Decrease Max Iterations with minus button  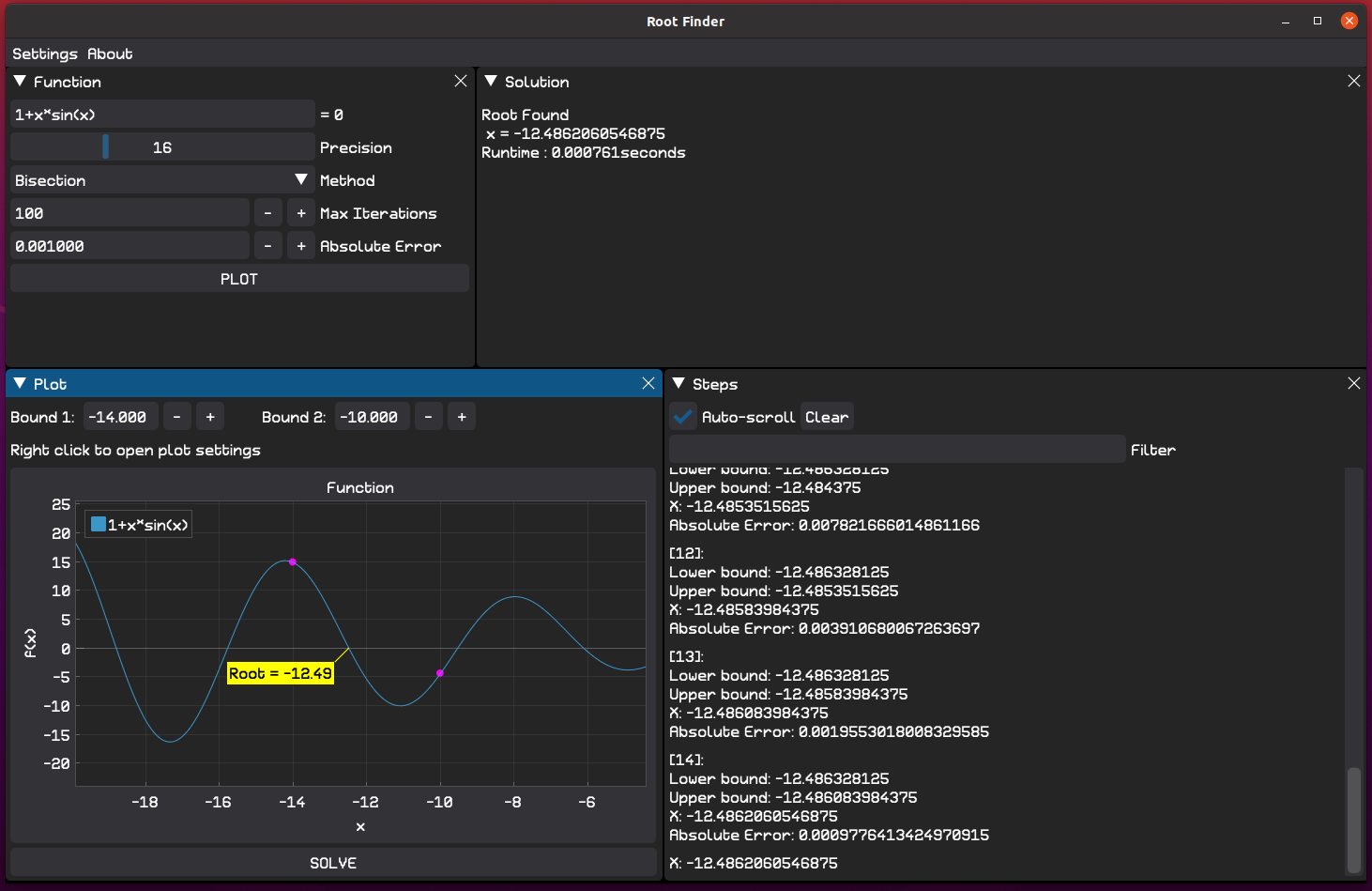[x=267, y=213]
